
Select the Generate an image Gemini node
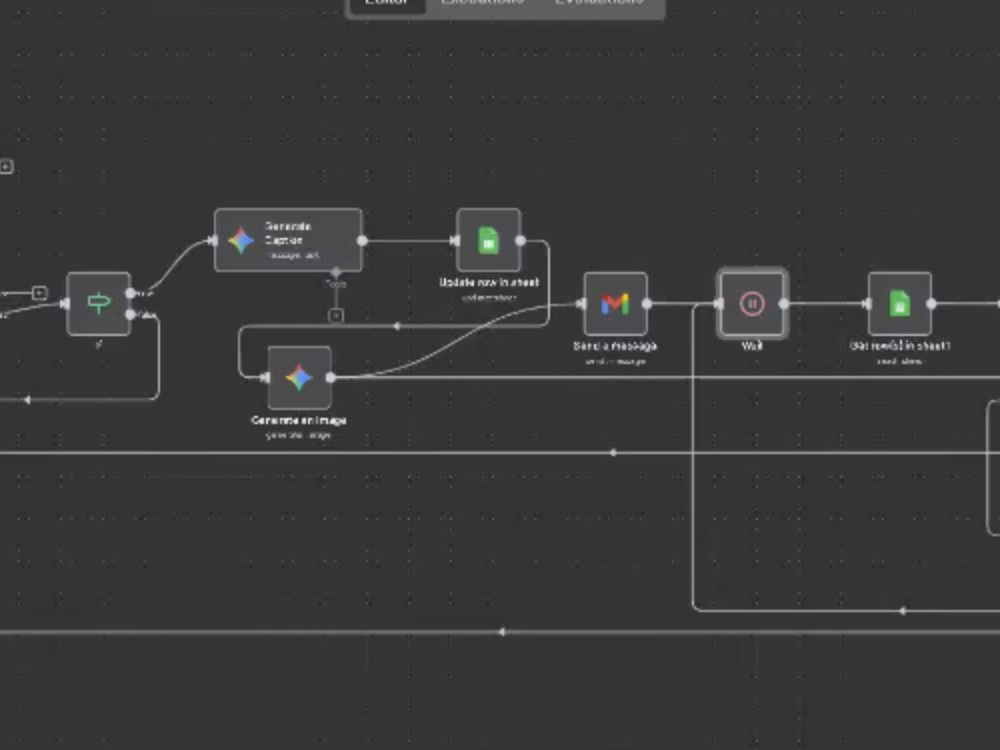click(x=299, y=378)
